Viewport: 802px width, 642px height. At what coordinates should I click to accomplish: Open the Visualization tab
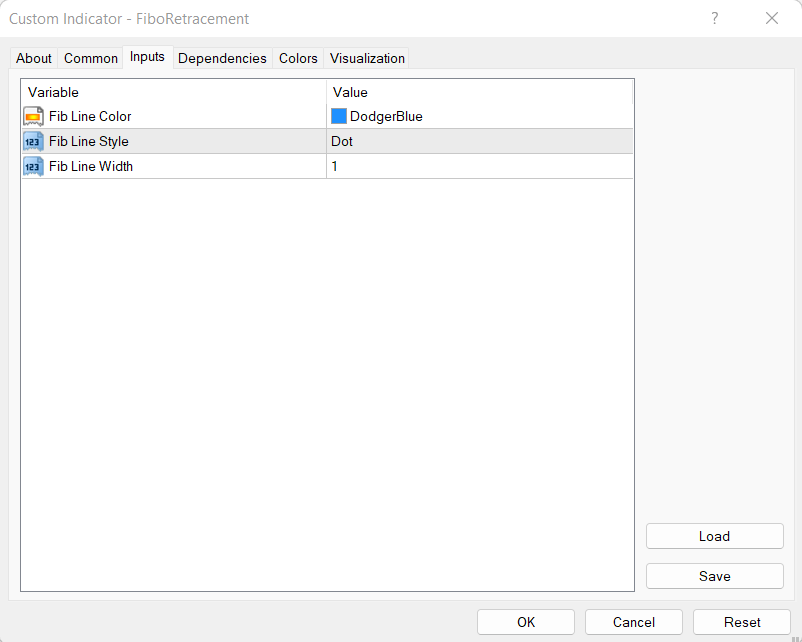tap(367, 58)
